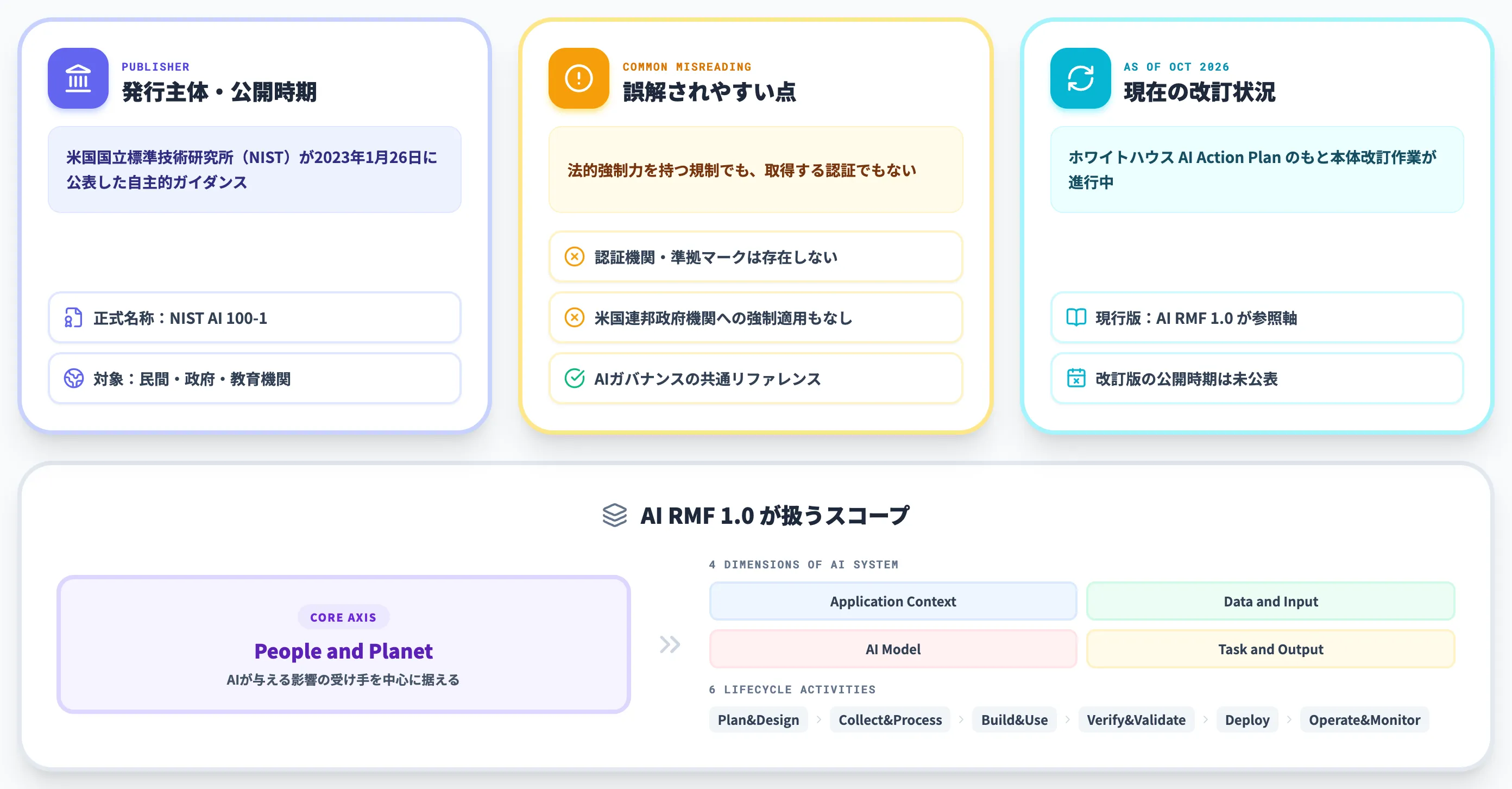
Task: Click the document icon beside 正式名称
Action: pyautogui.click(x=73, y=317)
